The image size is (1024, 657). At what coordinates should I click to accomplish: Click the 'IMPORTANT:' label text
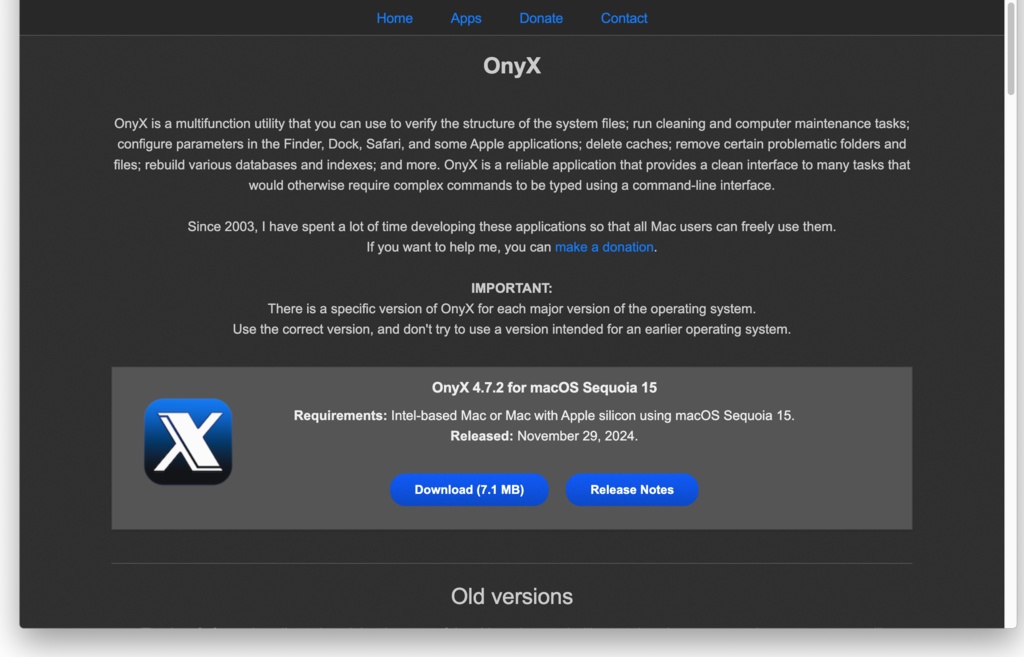coord(511,288)
